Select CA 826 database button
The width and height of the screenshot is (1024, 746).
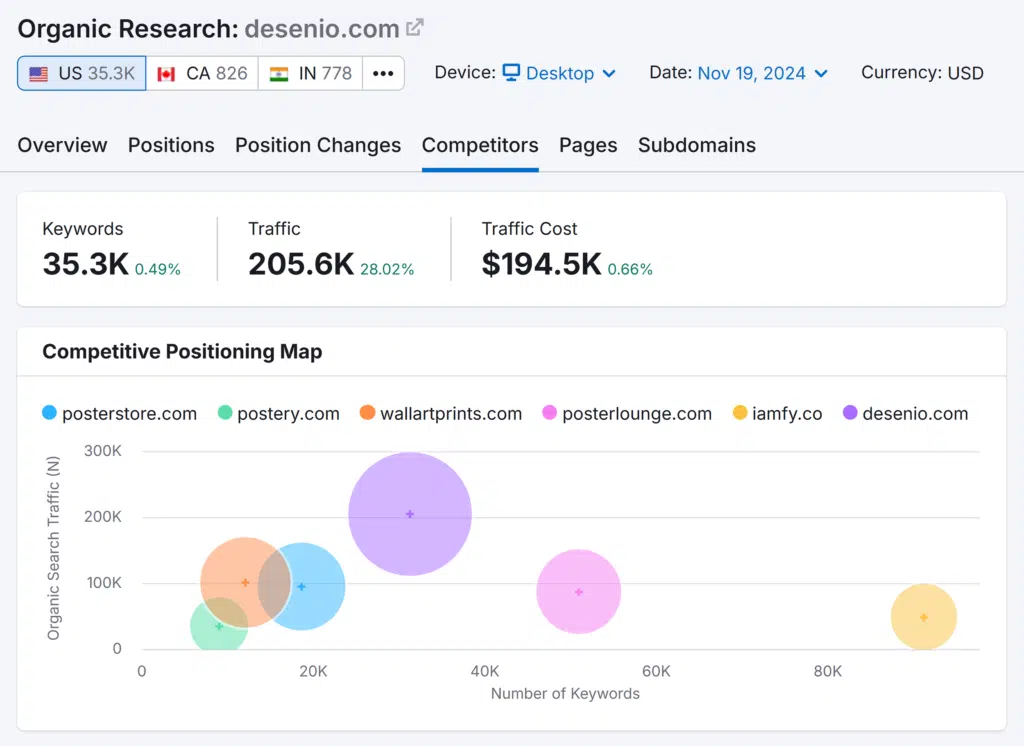click(x=203, y=74)
